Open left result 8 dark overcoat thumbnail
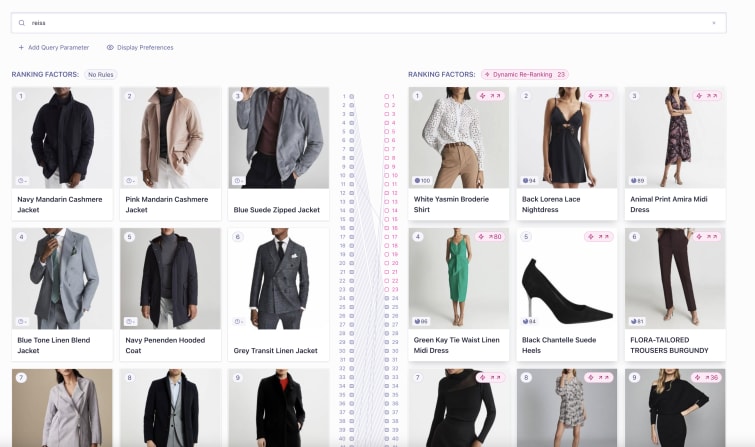 coord(170,408)
